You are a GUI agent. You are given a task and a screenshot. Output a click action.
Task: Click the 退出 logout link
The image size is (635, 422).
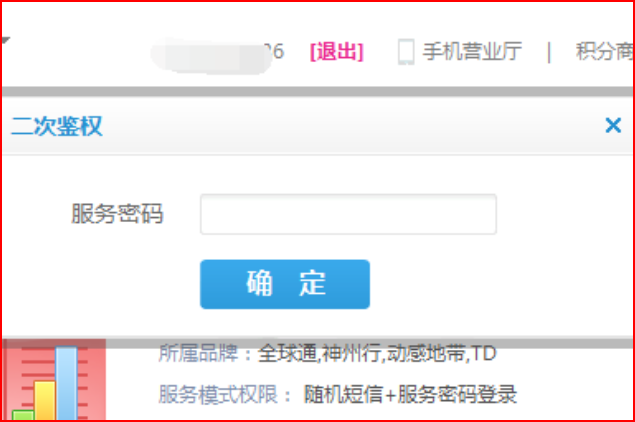point(337,52)
